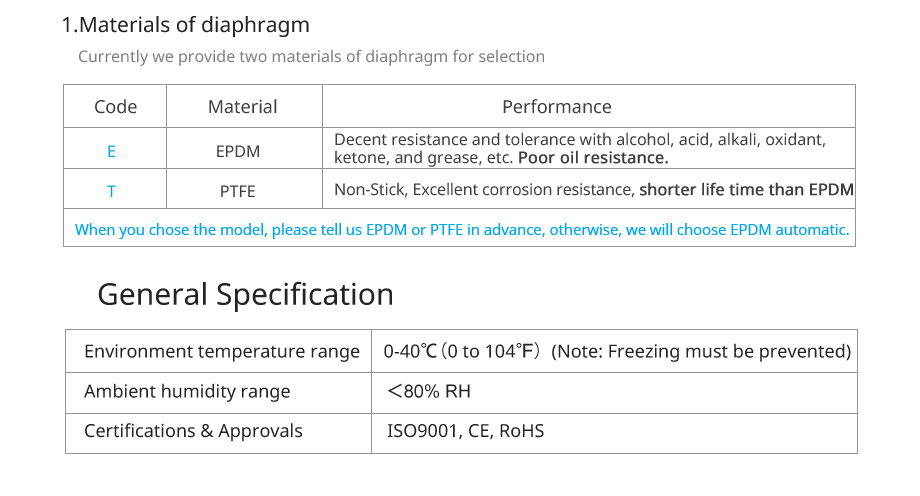
Task: Click the "ISO9001, CE, RoHS" value
Action: (x=465, y=431)
